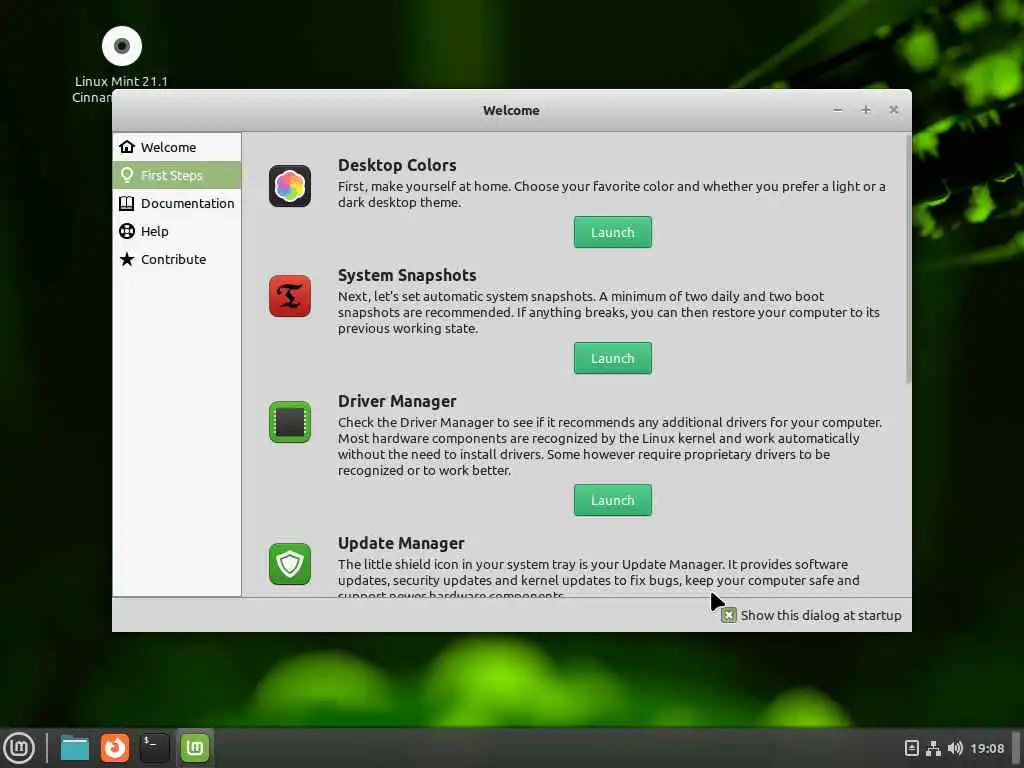The width and height of the screenshot is (1024, 768).
Task: Launch Desktop Colors
Action: coord(613,232)
